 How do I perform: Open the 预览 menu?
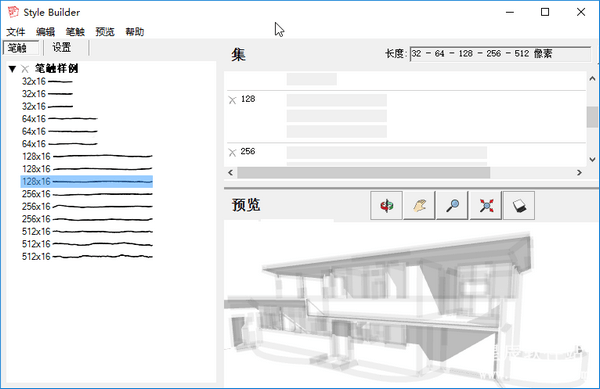coord(105,32)
